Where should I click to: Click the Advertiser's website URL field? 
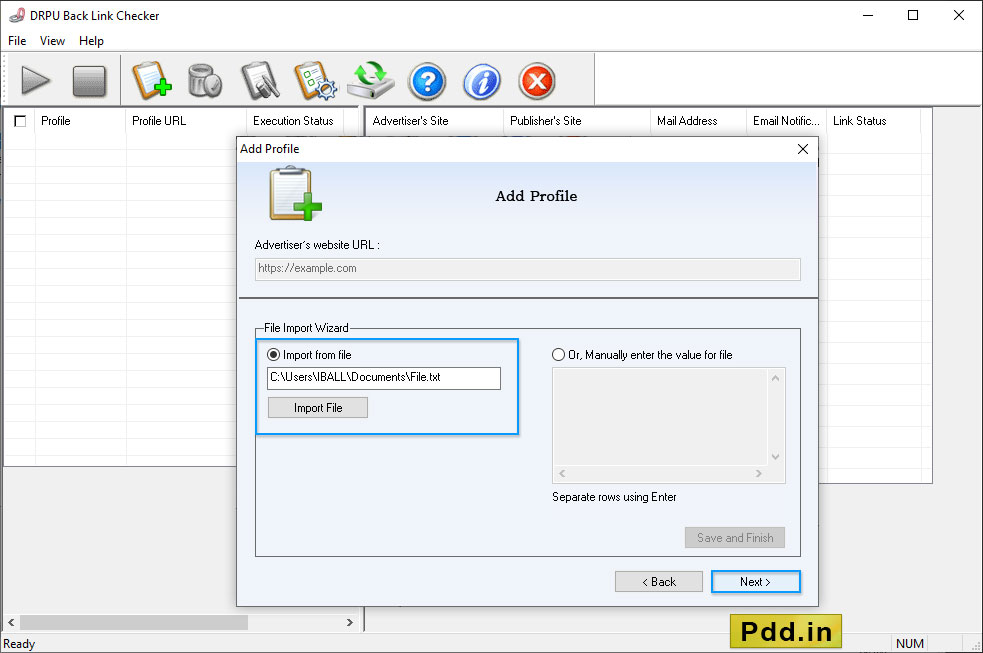coord(527,269)
